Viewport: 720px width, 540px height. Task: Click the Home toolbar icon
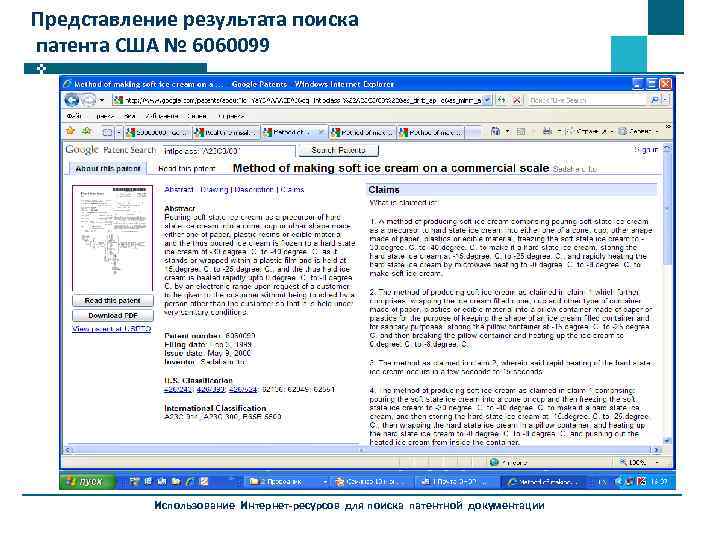(x=495, y=131)
